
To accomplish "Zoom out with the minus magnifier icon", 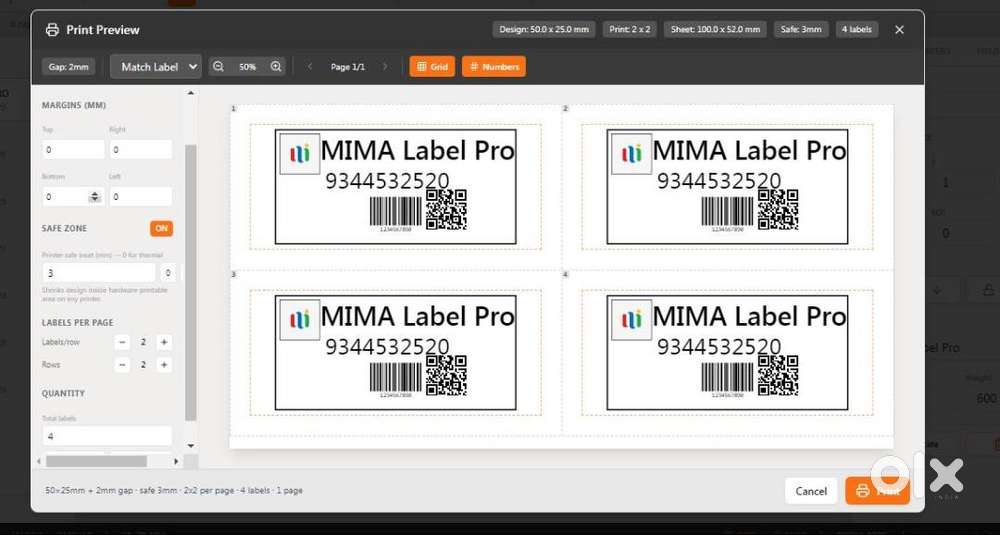I will 218,66.
